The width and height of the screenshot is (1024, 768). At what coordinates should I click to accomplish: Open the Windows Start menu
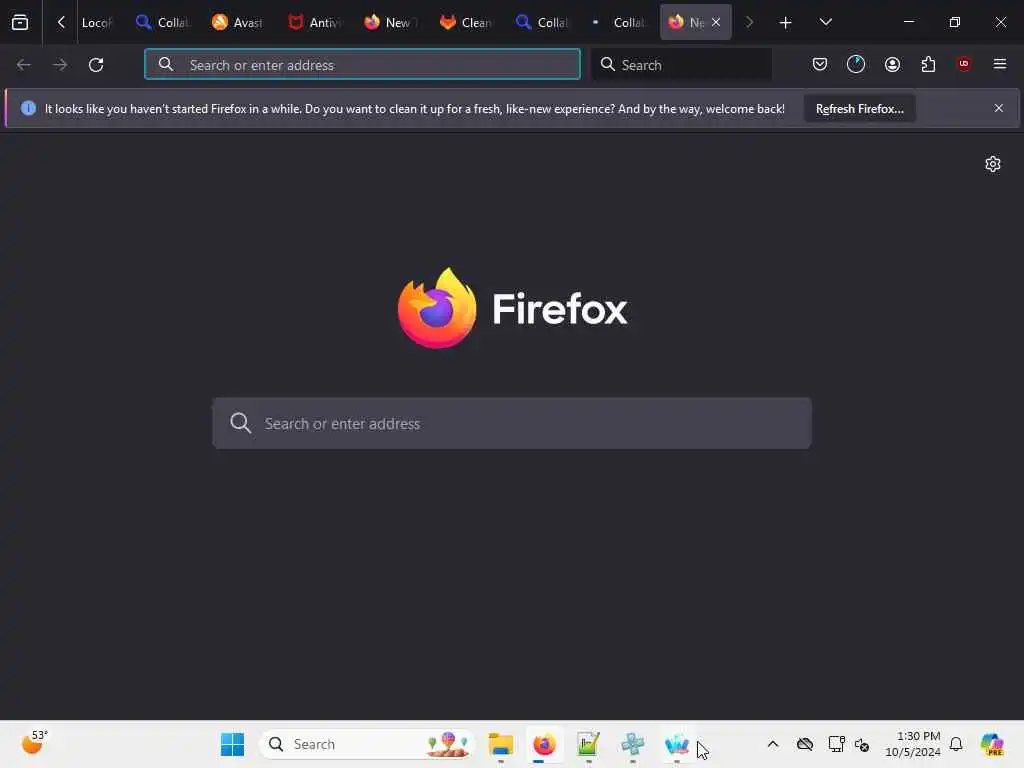[x=232, y=744]
